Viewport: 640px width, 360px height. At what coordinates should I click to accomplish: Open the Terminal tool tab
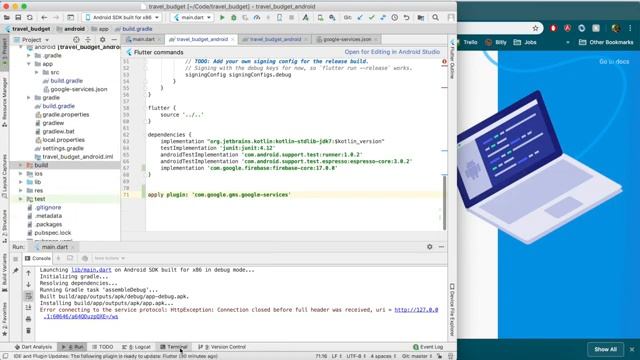[174, 347]
